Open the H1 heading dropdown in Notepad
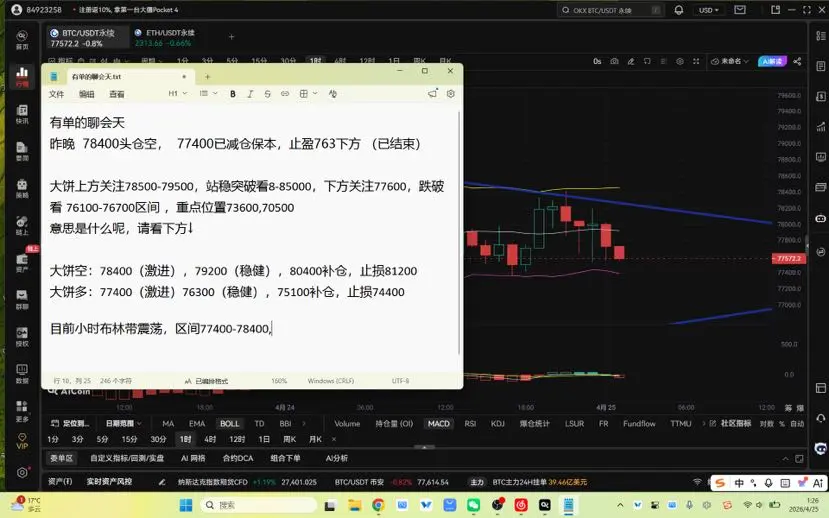 coord(178,94)
